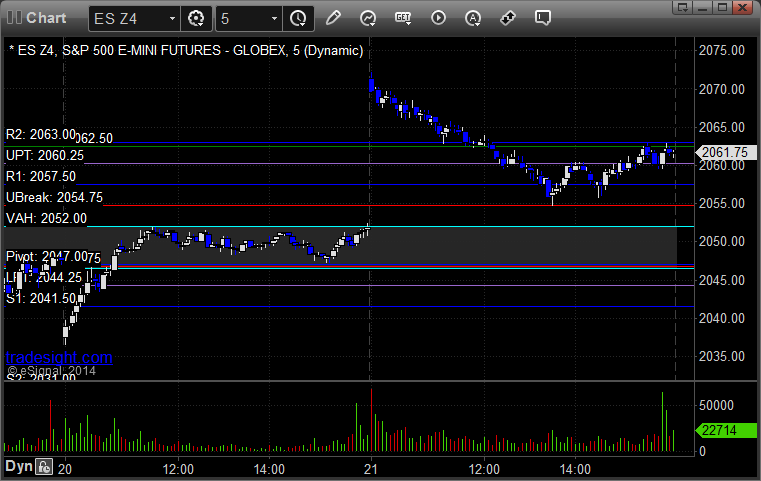Click the Dyn label on time axis

17,467
